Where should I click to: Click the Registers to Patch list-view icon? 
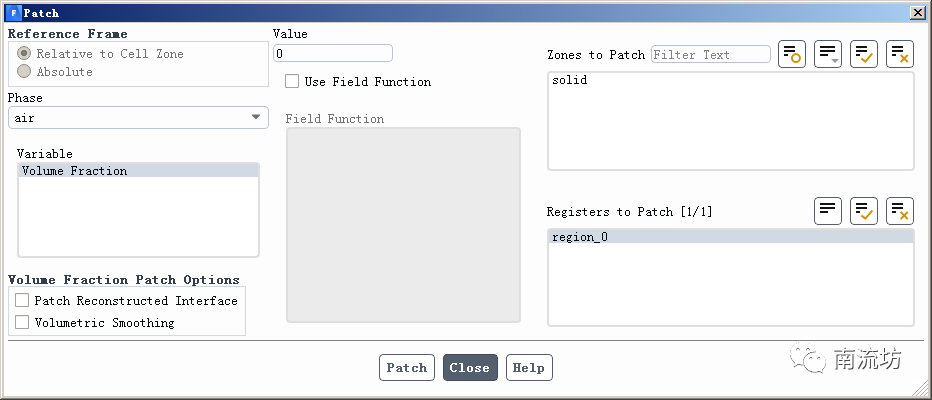pos(828,211)
